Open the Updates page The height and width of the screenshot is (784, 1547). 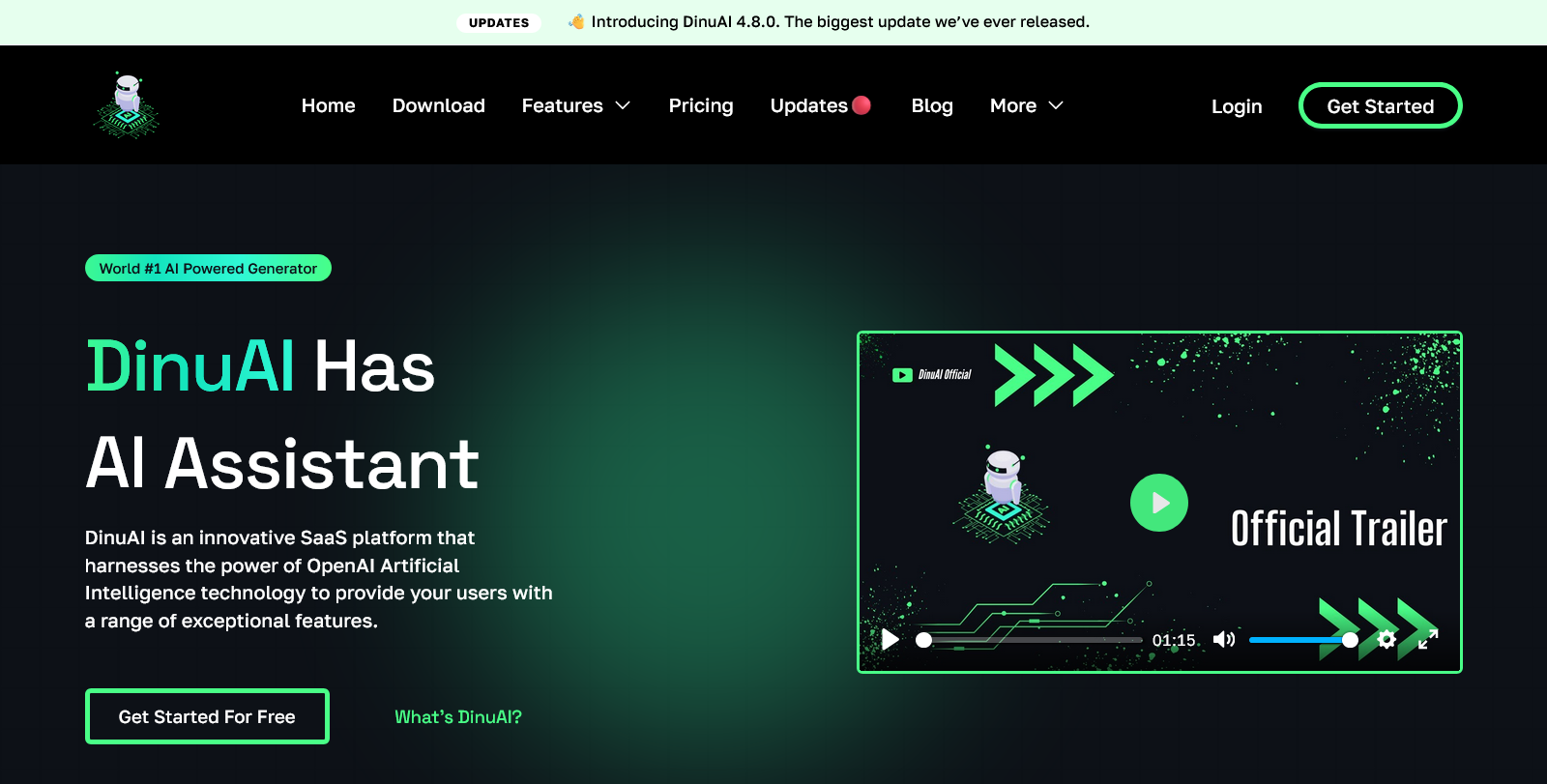tap(809, 105)
